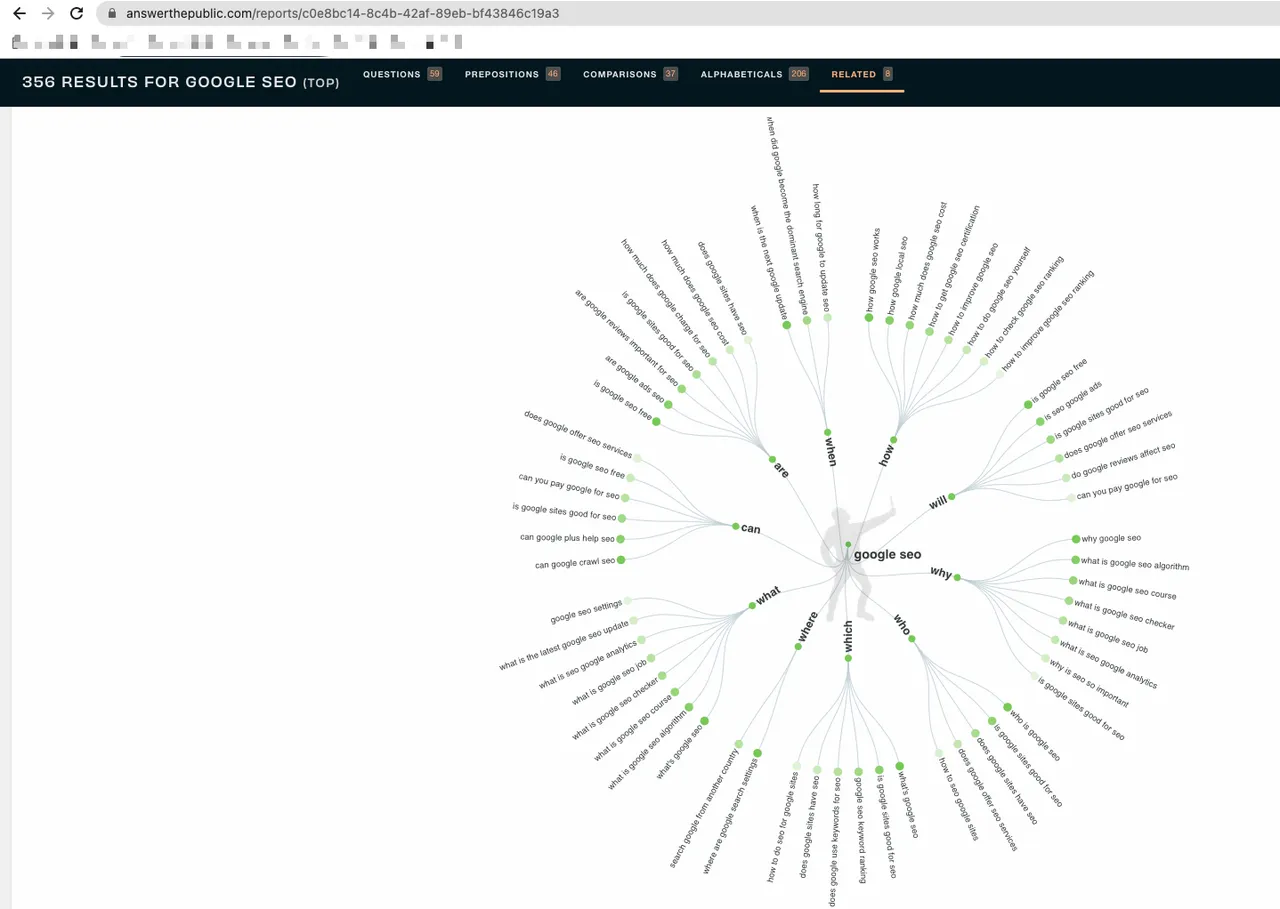Click 'does google use keywords for seo'
Viewport: 1280px width, 909px height.
coord(835,843)
